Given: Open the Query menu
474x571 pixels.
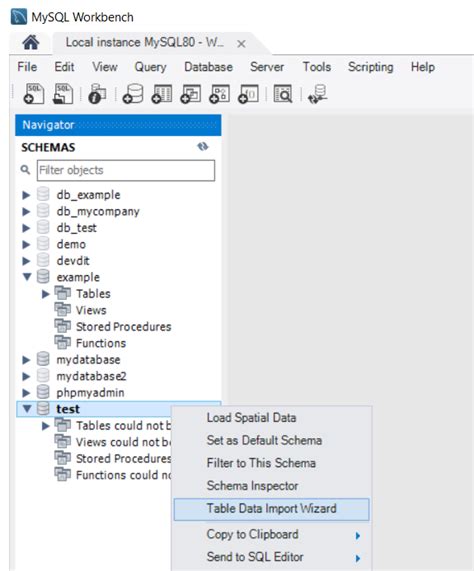Looking at the screenshot, I should pyautogui.click(x=150, y=67).
